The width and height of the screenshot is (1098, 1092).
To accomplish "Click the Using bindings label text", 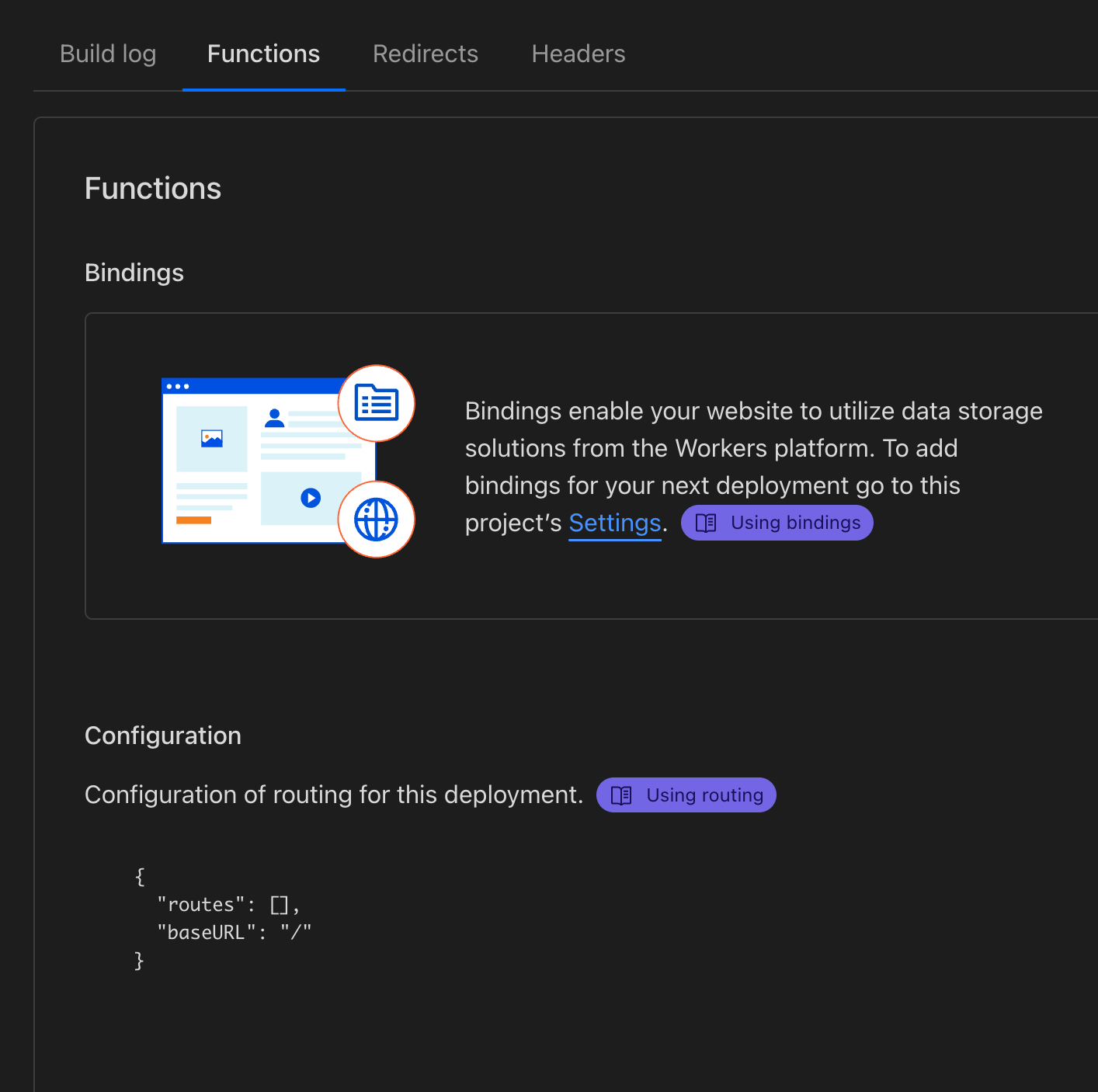I will pos(795,523).
